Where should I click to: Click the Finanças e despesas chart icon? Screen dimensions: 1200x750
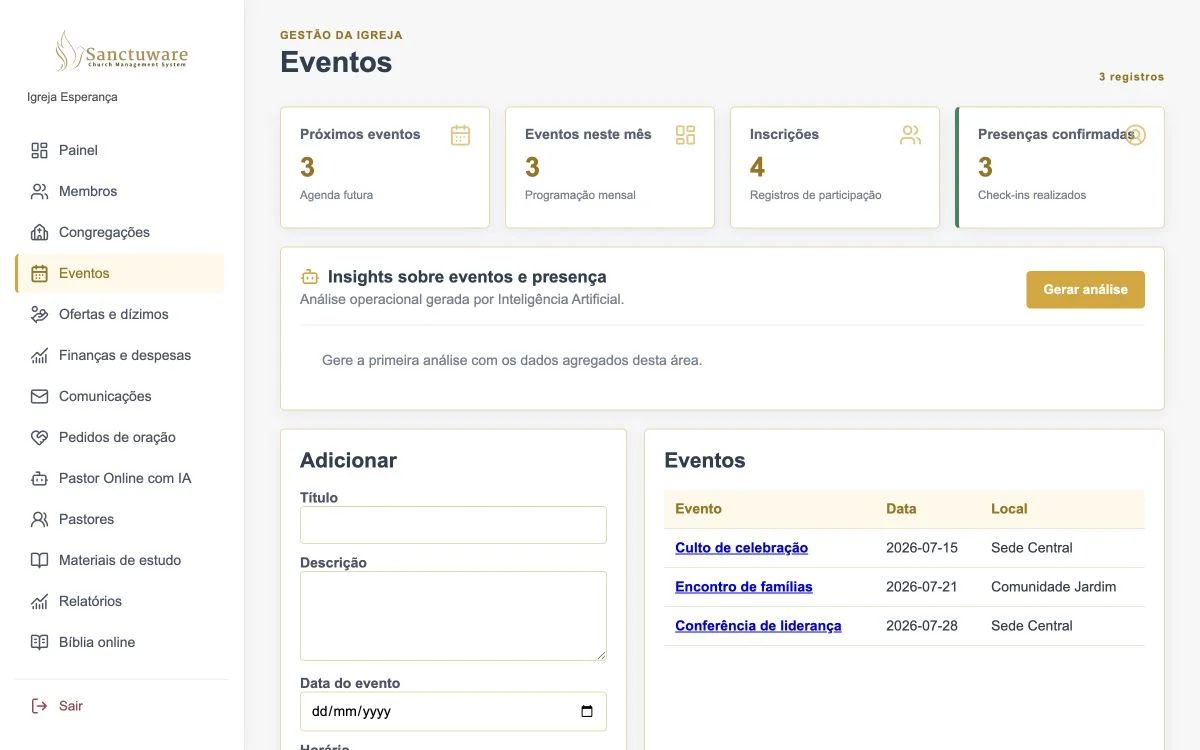pos(39,355)
